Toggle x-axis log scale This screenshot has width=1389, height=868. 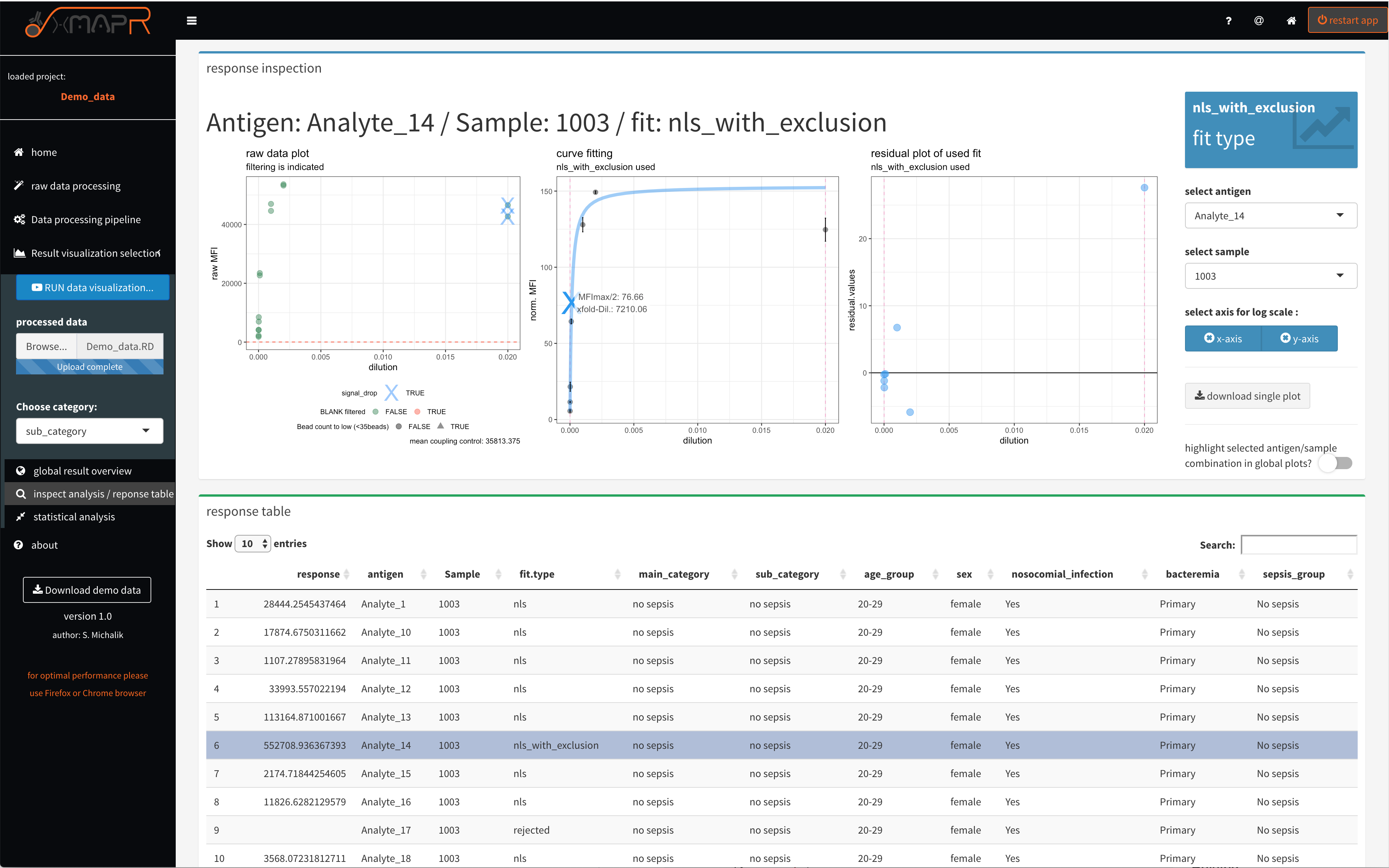(x=1222, y=338)
